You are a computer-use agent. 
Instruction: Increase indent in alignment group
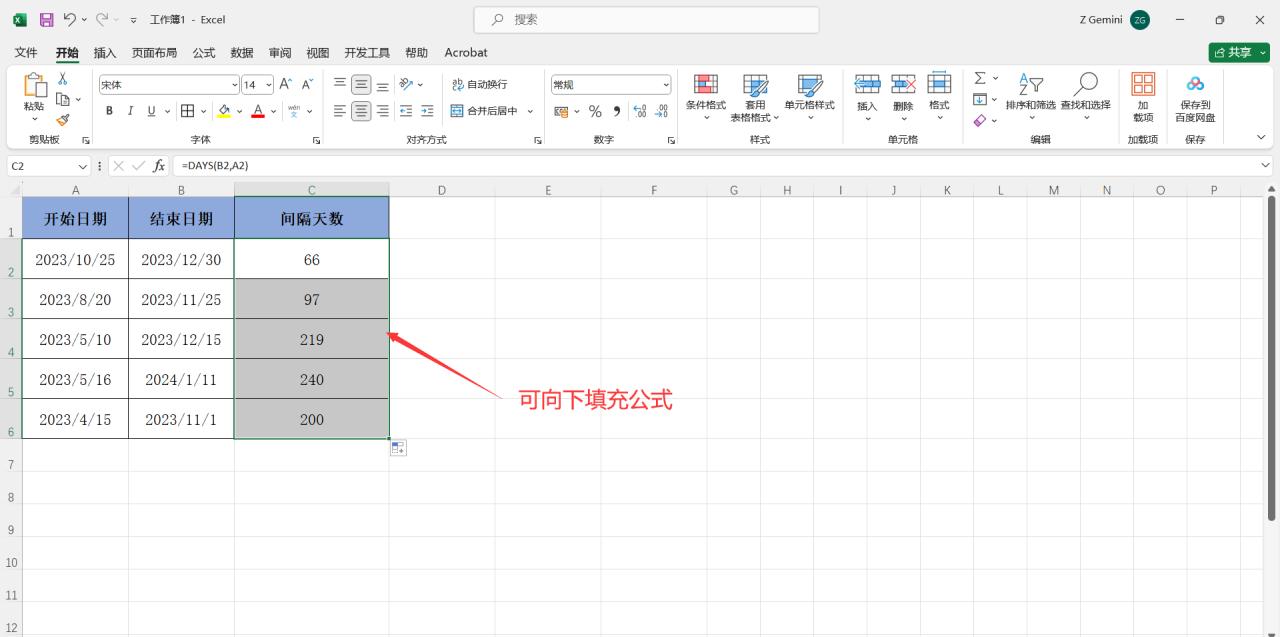(x=427, y=111)
